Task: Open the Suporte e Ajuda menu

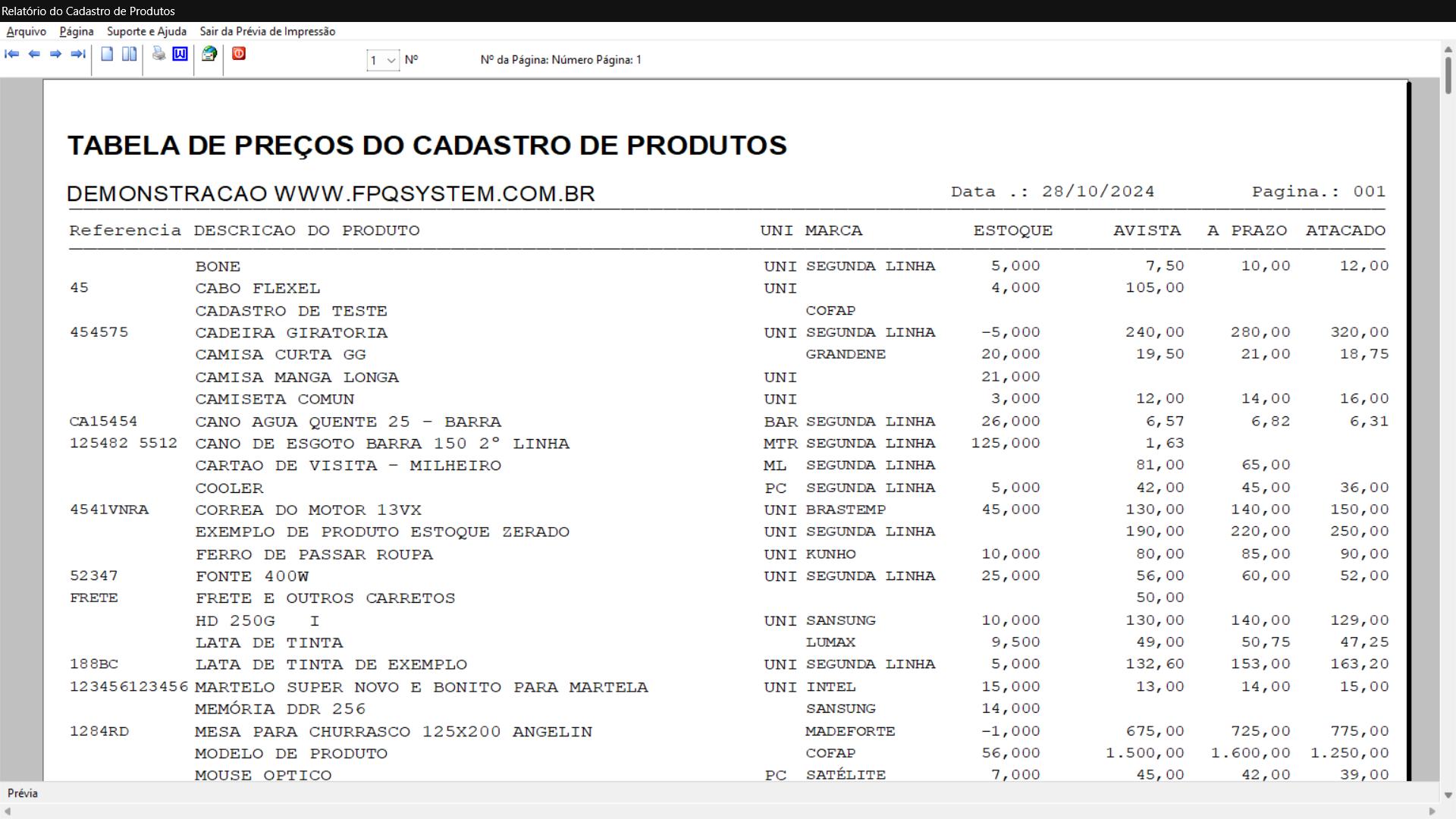Action: point(146,31)
